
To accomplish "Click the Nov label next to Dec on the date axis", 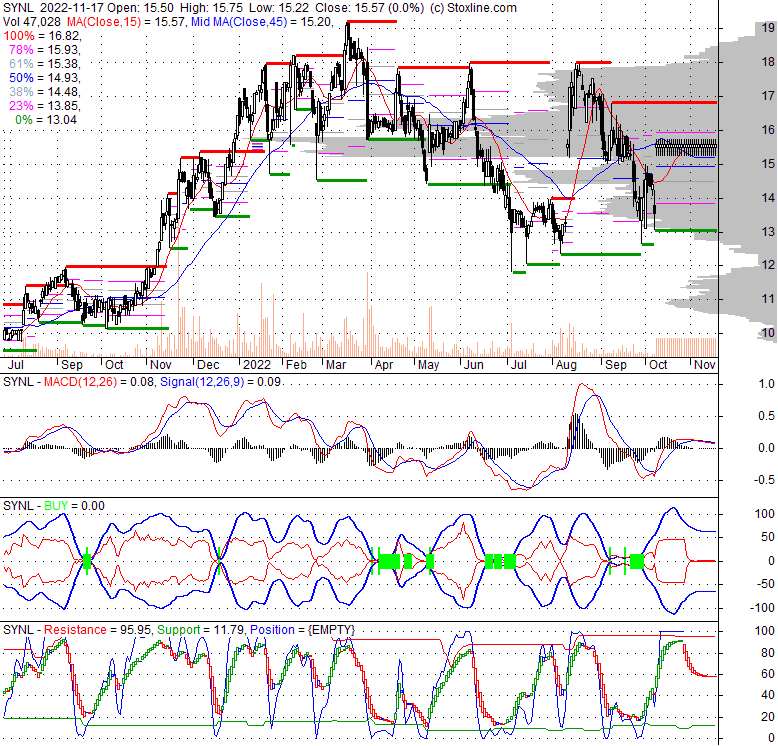I will click(160, 365).
